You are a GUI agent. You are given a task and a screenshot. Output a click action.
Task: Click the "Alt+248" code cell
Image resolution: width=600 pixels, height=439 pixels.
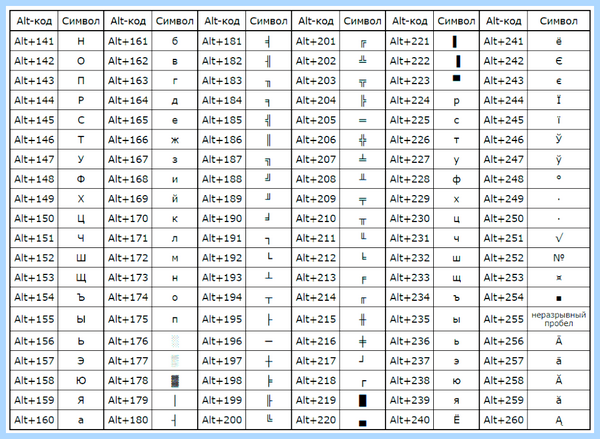tap(503, 179)
